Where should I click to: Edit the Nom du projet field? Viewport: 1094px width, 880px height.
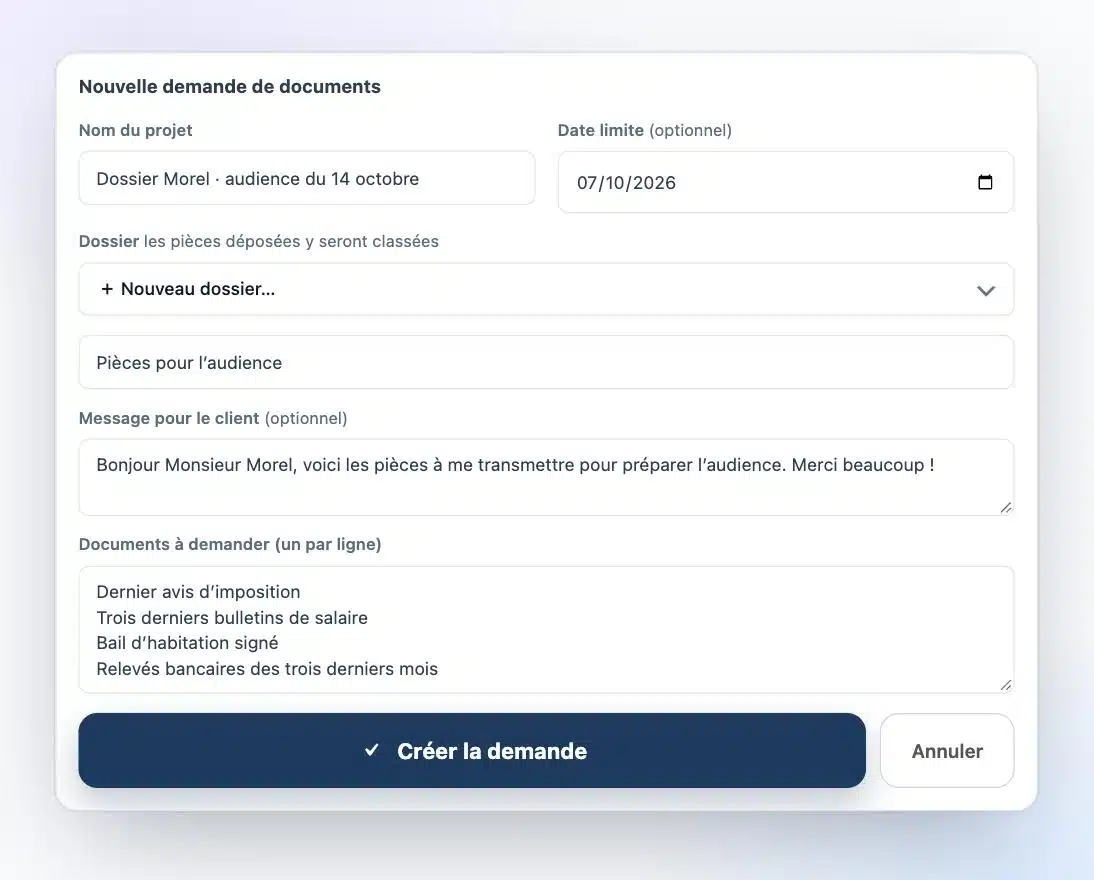coord(307,179)
